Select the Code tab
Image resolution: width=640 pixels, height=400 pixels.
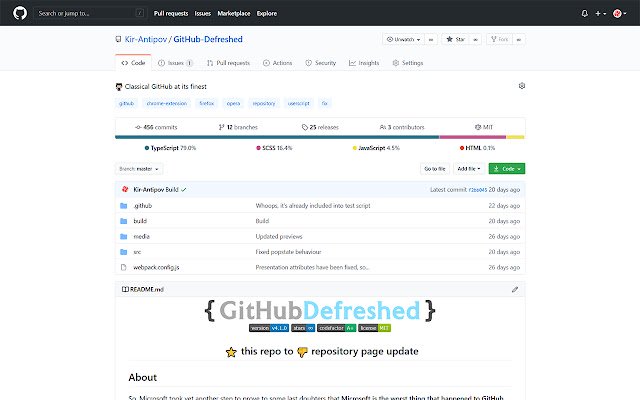[x=133, y=62]
